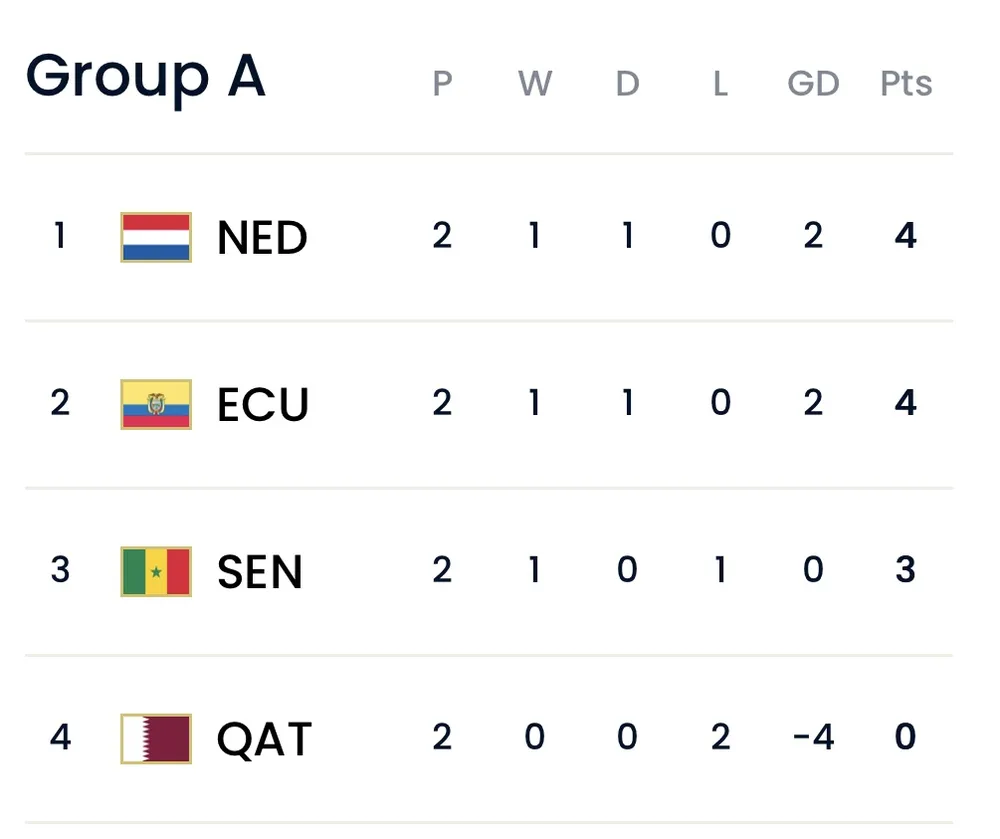
Task: Select the P (played) column header
Action: 442,84
